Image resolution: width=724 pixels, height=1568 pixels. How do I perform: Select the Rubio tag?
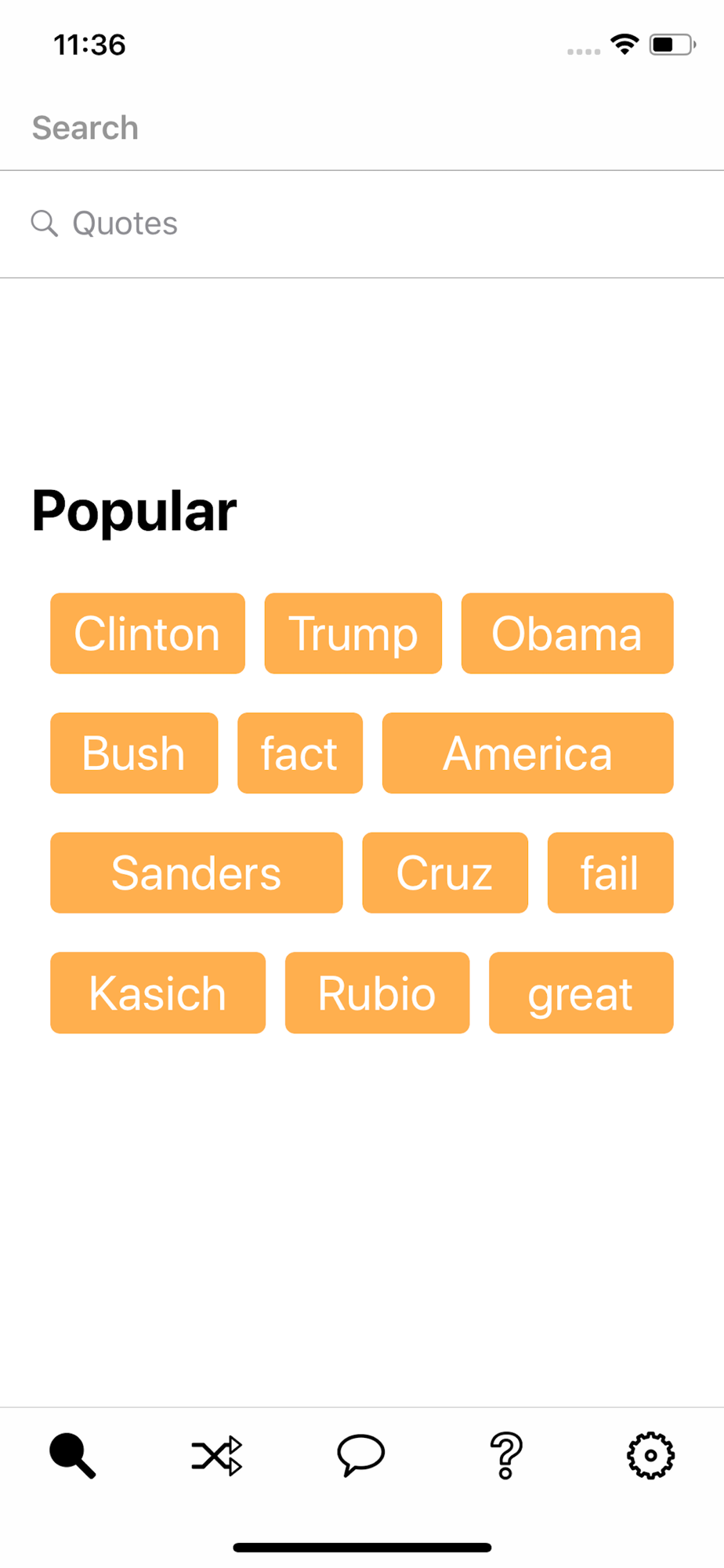[x=377, y=993]
